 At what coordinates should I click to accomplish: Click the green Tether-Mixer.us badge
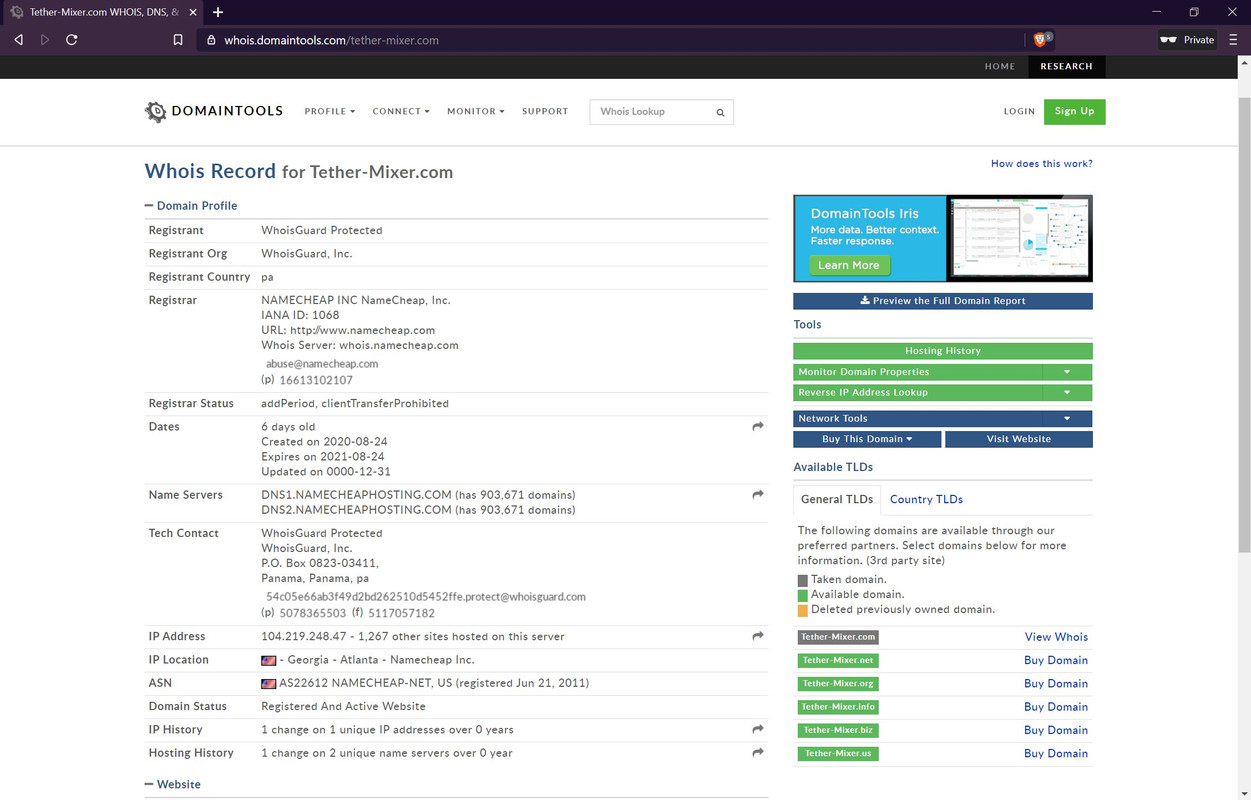pyautogui.click(x=838, y=754)
